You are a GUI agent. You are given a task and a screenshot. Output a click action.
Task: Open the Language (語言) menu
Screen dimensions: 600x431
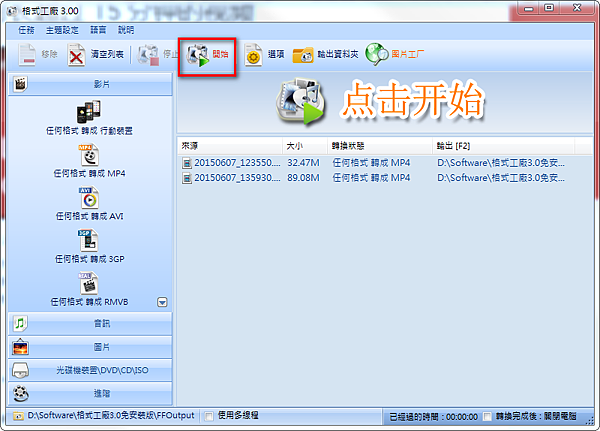tap(98, 30)
